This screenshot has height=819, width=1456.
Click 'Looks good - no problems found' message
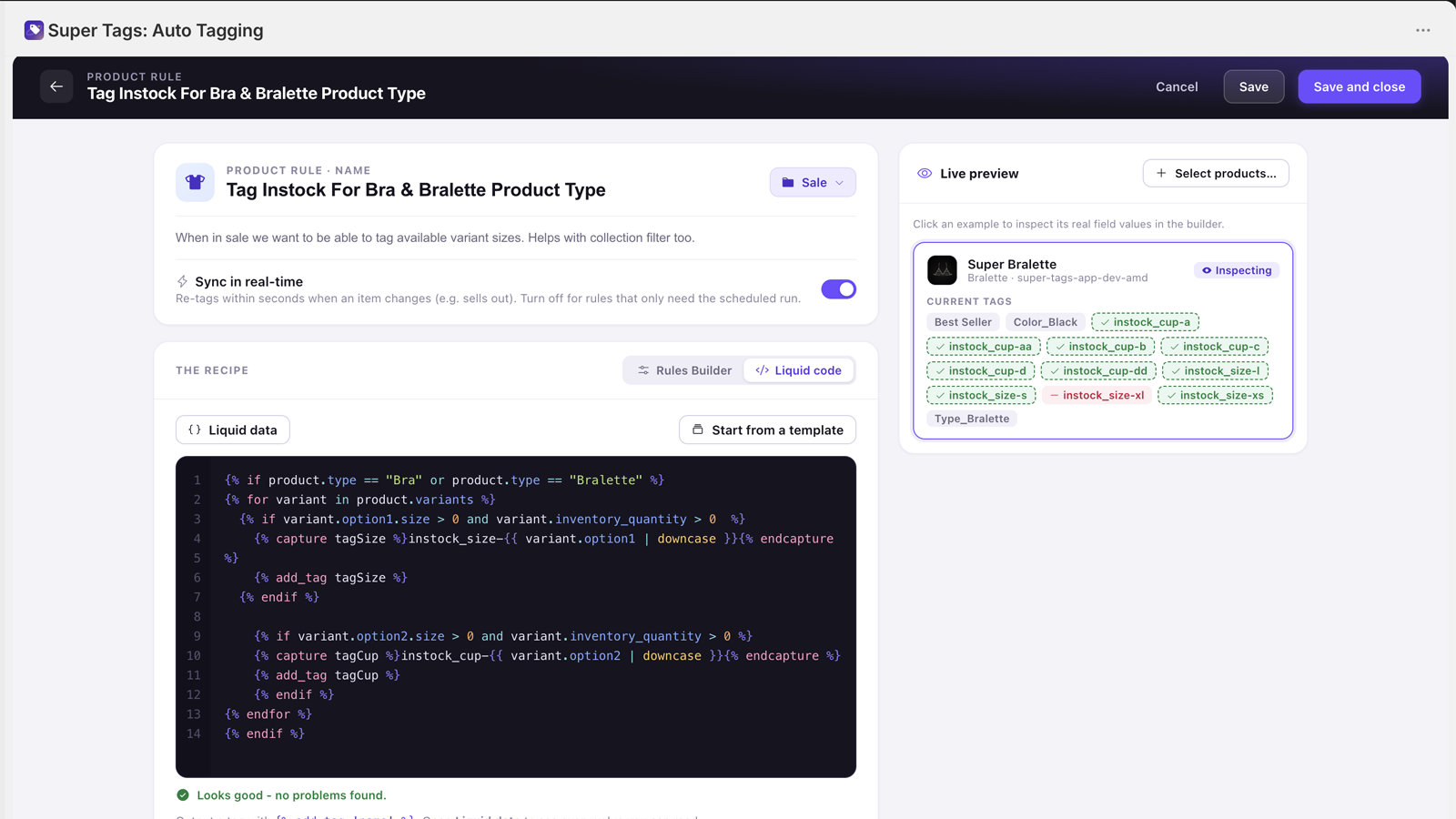pyautogui.click(x=291, y=795)
